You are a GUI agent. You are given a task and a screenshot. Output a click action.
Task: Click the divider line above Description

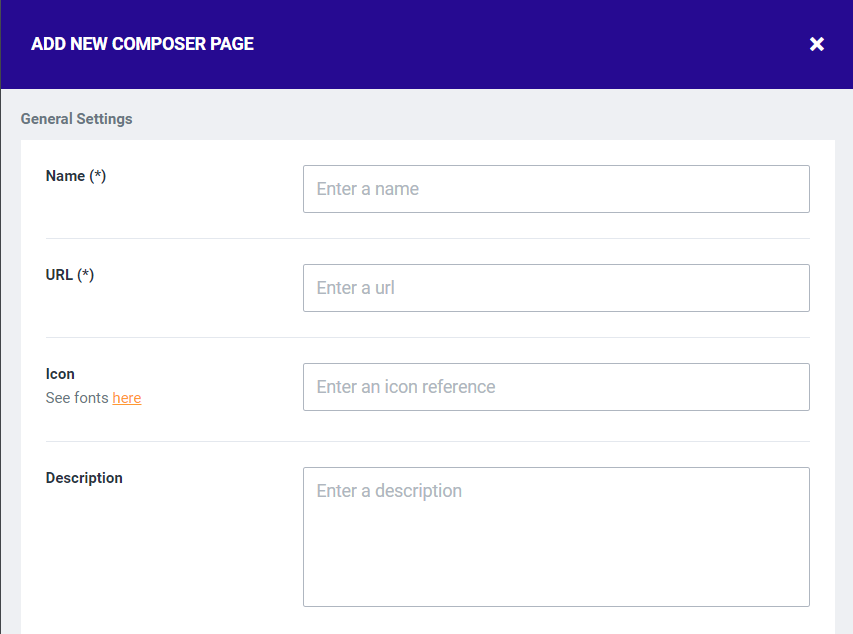427,441
